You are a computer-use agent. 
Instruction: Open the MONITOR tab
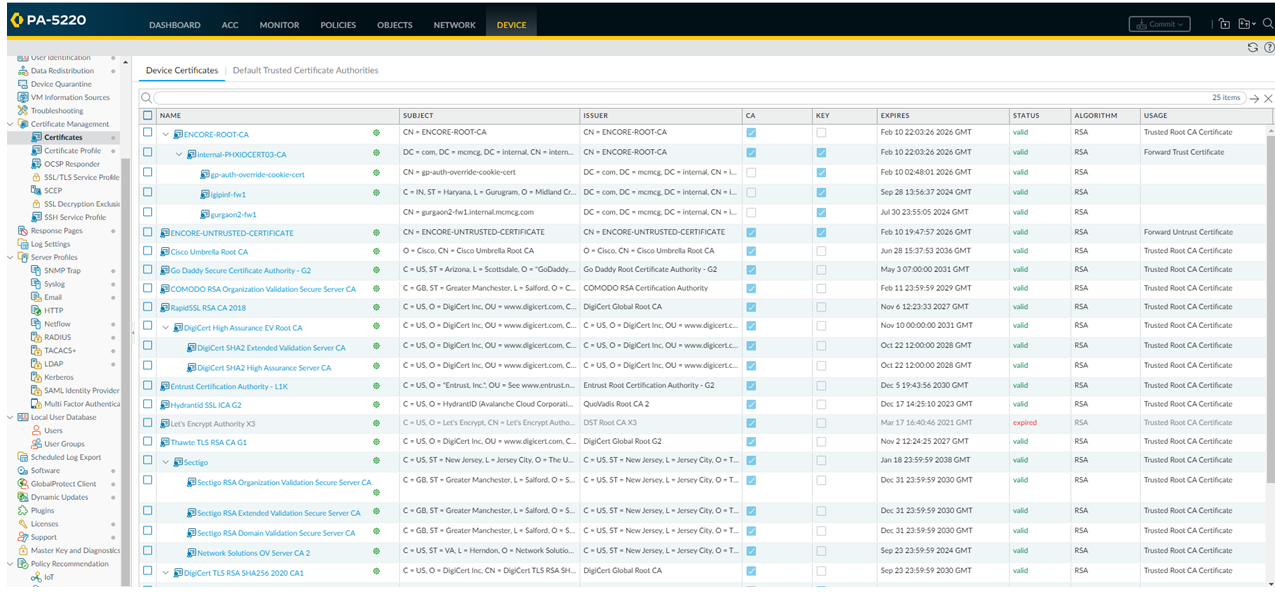point(279,25)
